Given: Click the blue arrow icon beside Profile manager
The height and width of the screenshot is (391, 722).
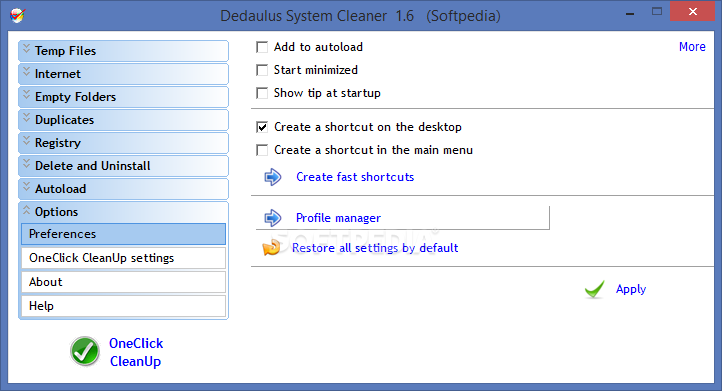Looking at the screenshot, I should pos(273,218).
